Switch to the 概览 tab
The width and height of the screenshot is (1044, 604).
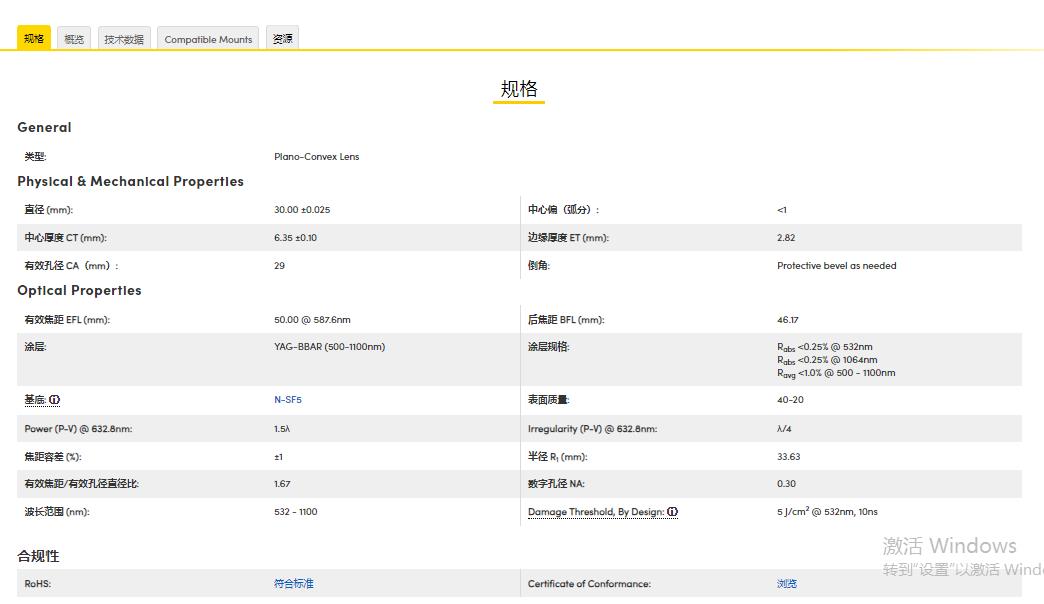[x=74, y=39]
